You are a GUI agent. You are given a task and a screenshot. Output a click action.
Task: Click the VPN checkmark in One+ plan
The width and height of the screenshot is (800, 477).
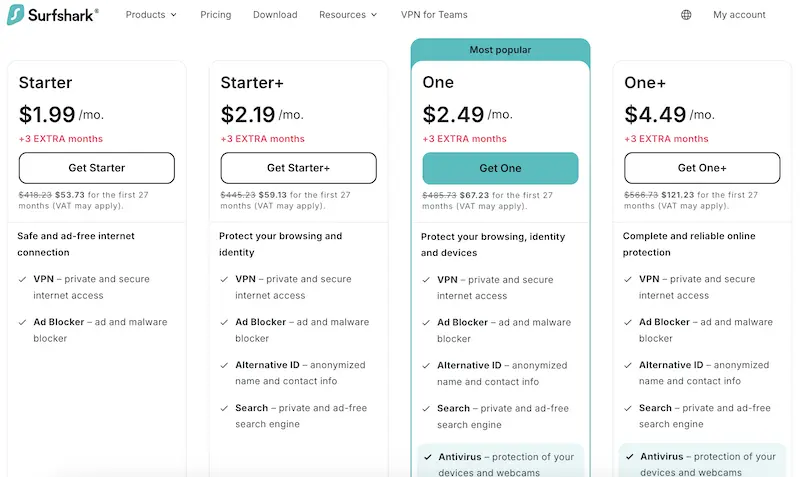tap(629, 280)
